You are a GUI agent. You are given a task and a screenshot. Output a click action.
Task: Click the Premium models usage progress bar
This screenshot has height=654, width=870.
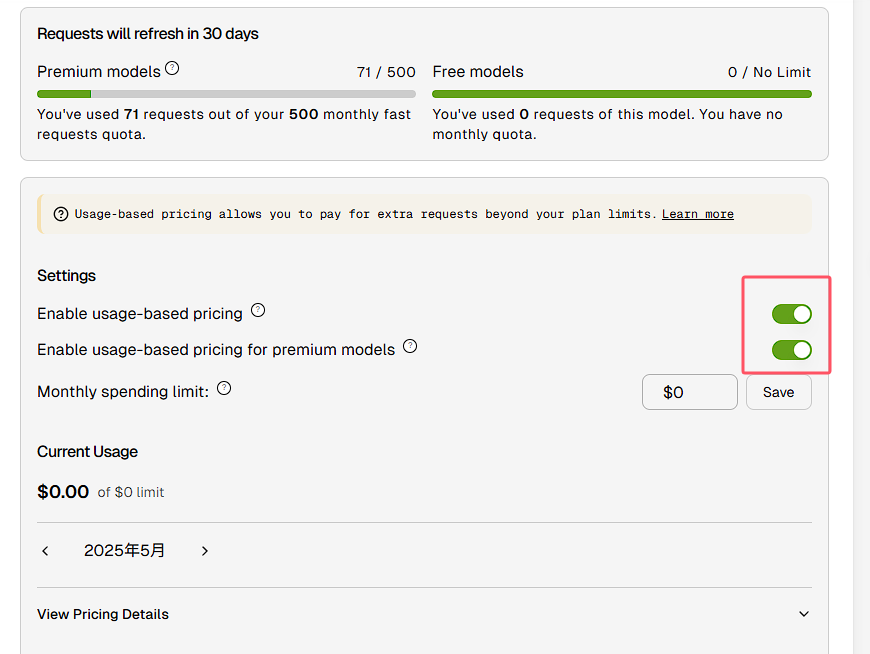tap(226, 94)
